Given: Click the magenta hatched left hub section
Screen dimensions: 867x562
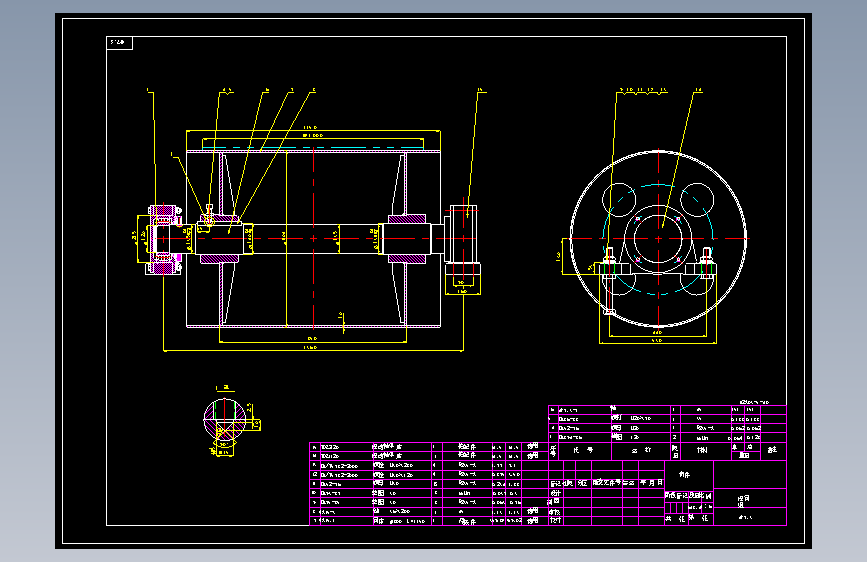Looking at the screenshot, I should 220,239.
